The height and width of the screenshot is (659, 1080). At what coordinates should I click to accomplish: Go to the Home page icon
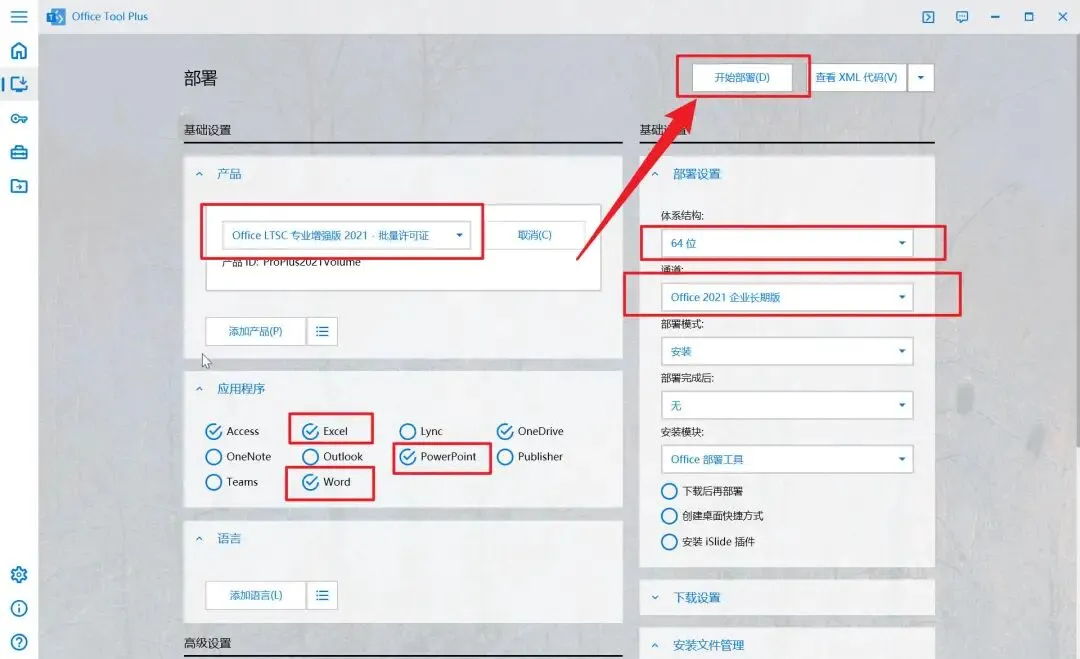(19, 50)
